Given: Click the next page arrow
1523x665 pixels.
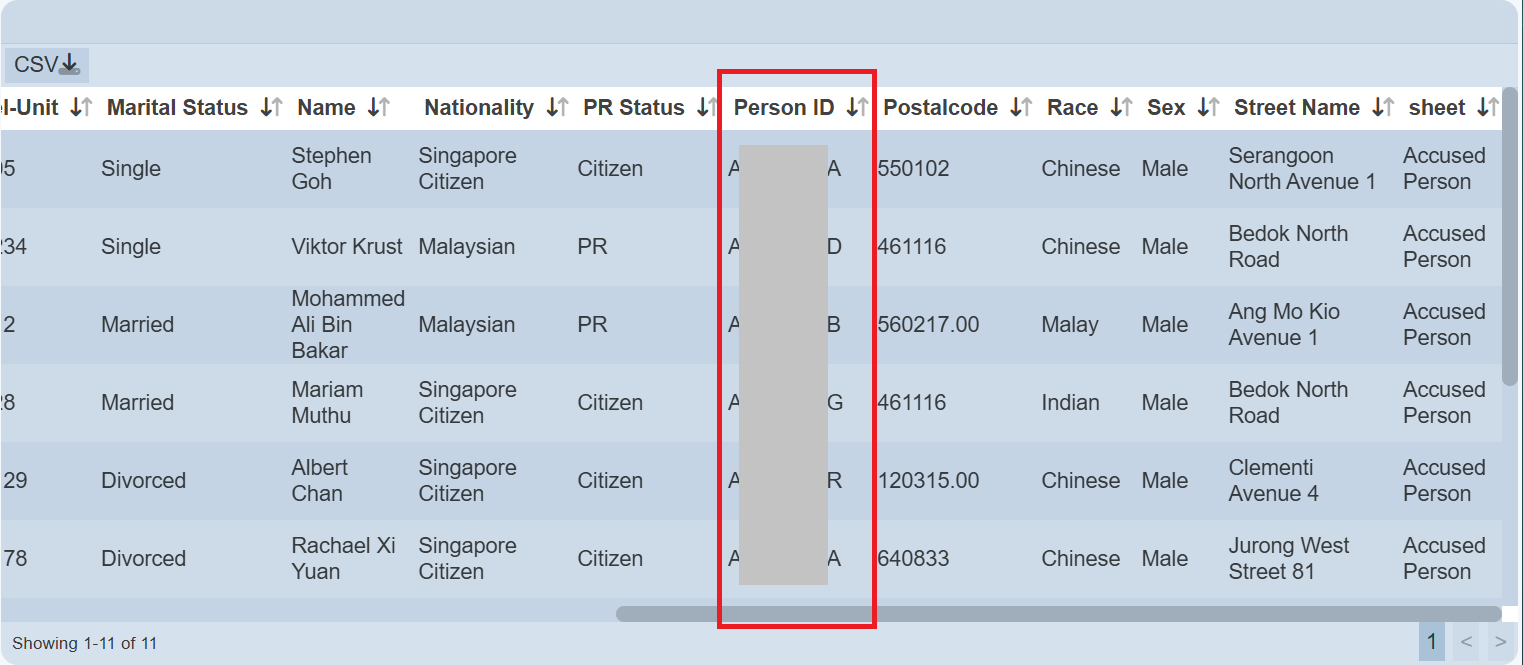Looking at the screenshot, I should (x=1499, y=642).
